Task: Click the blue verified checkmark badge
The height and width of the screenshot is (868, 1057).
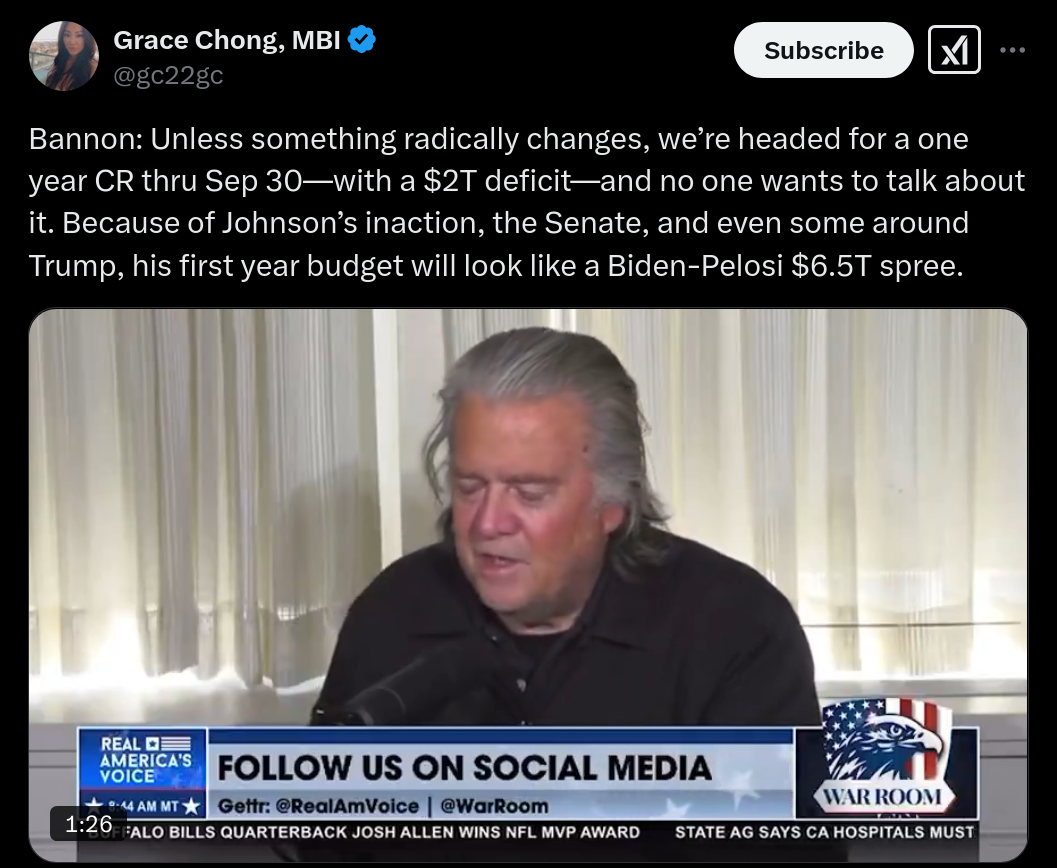Action: pos(361,40)
